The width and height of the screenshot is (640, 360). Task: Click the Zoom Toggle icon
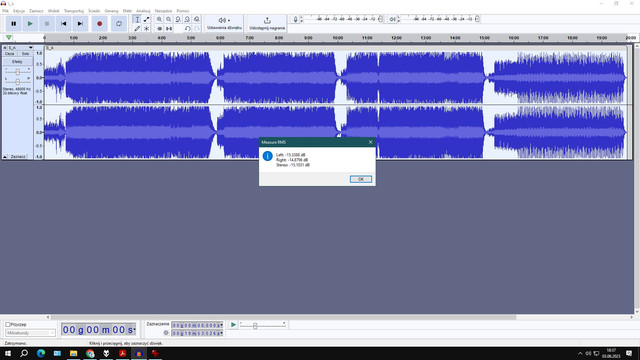(196, 19)
